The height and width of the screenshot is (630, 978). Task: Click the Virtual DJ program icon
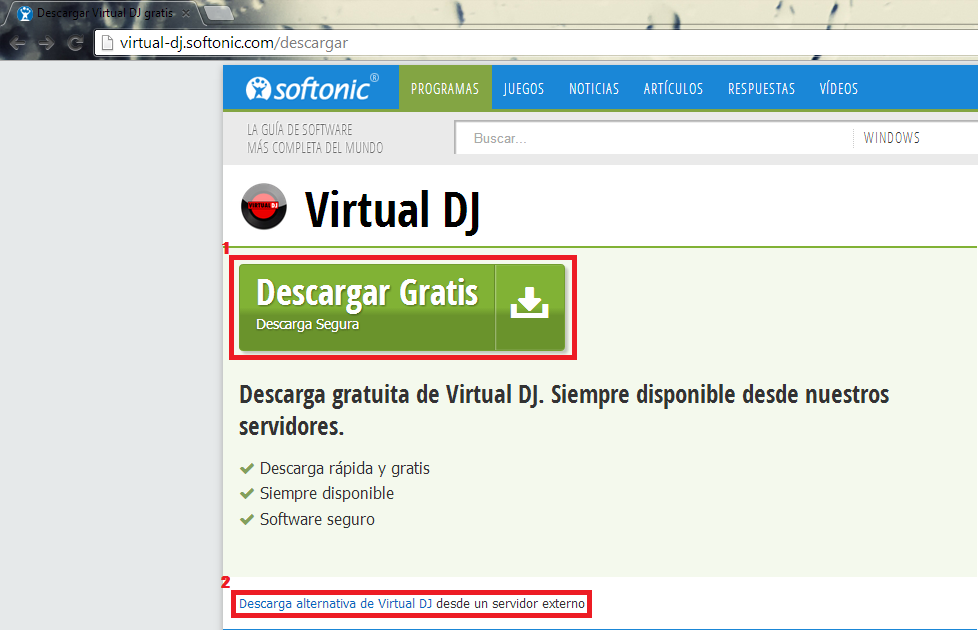(x=264, y=206)
